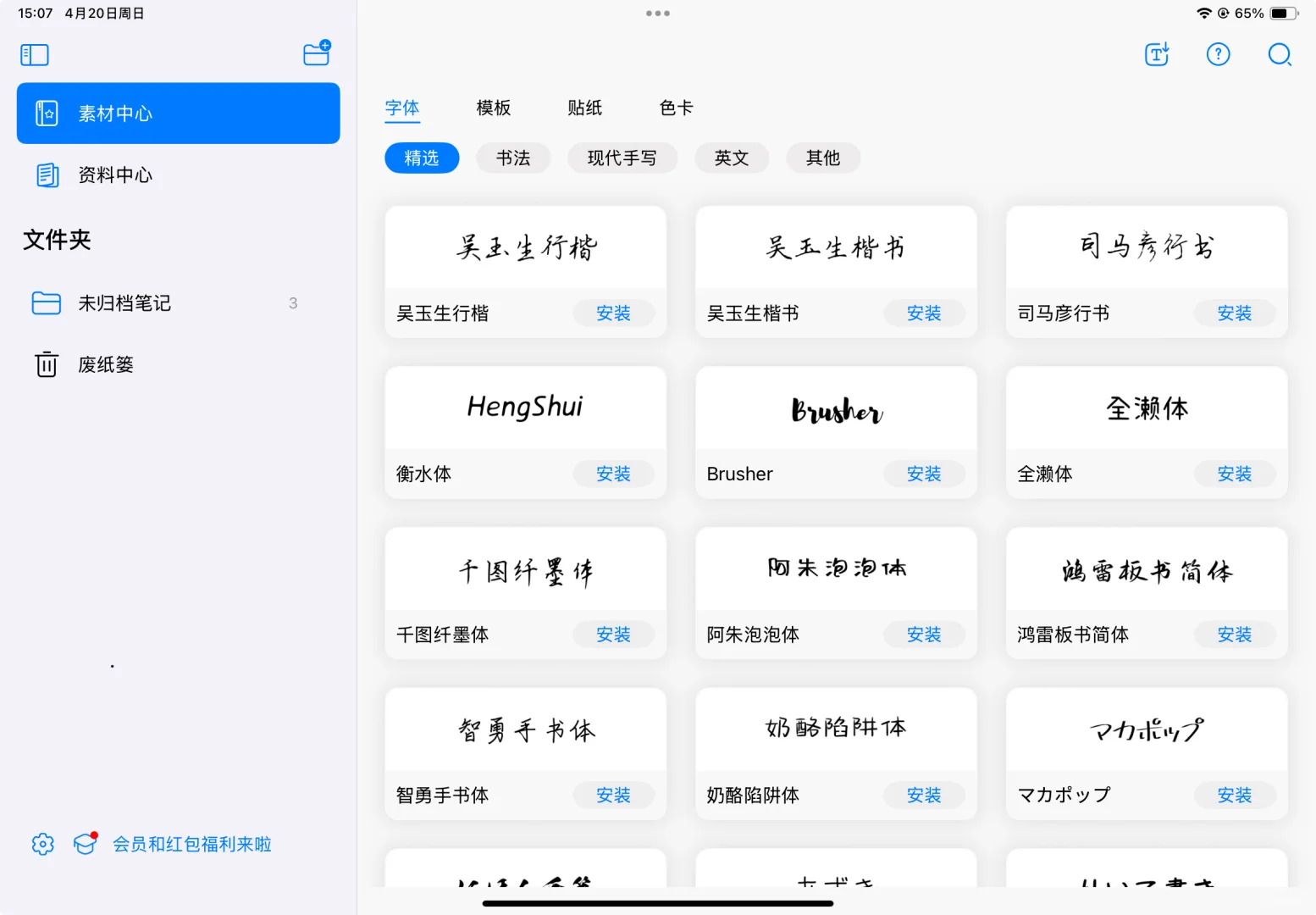Install the 司马彦行书 font
The image size is (1316, 915).
tap(1236, 313)
